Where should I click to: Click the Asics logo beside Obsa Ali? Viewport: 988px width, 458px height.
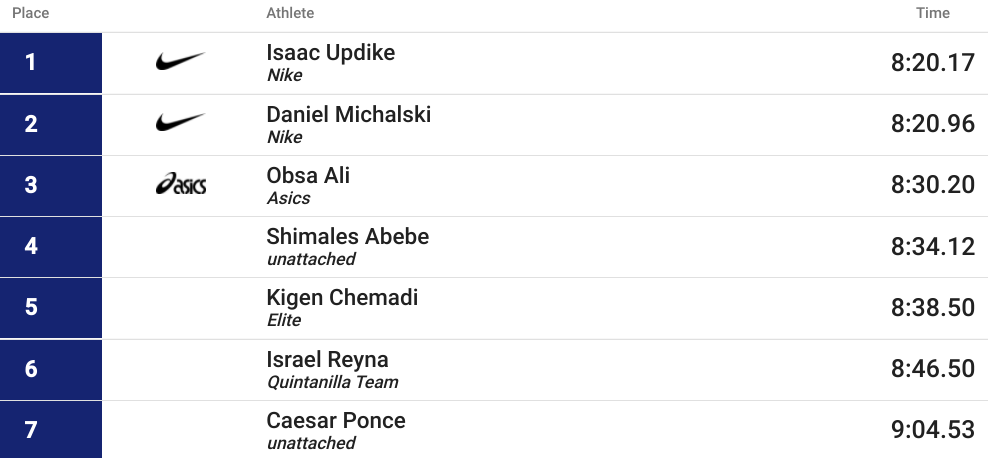[x=181, y=184]
